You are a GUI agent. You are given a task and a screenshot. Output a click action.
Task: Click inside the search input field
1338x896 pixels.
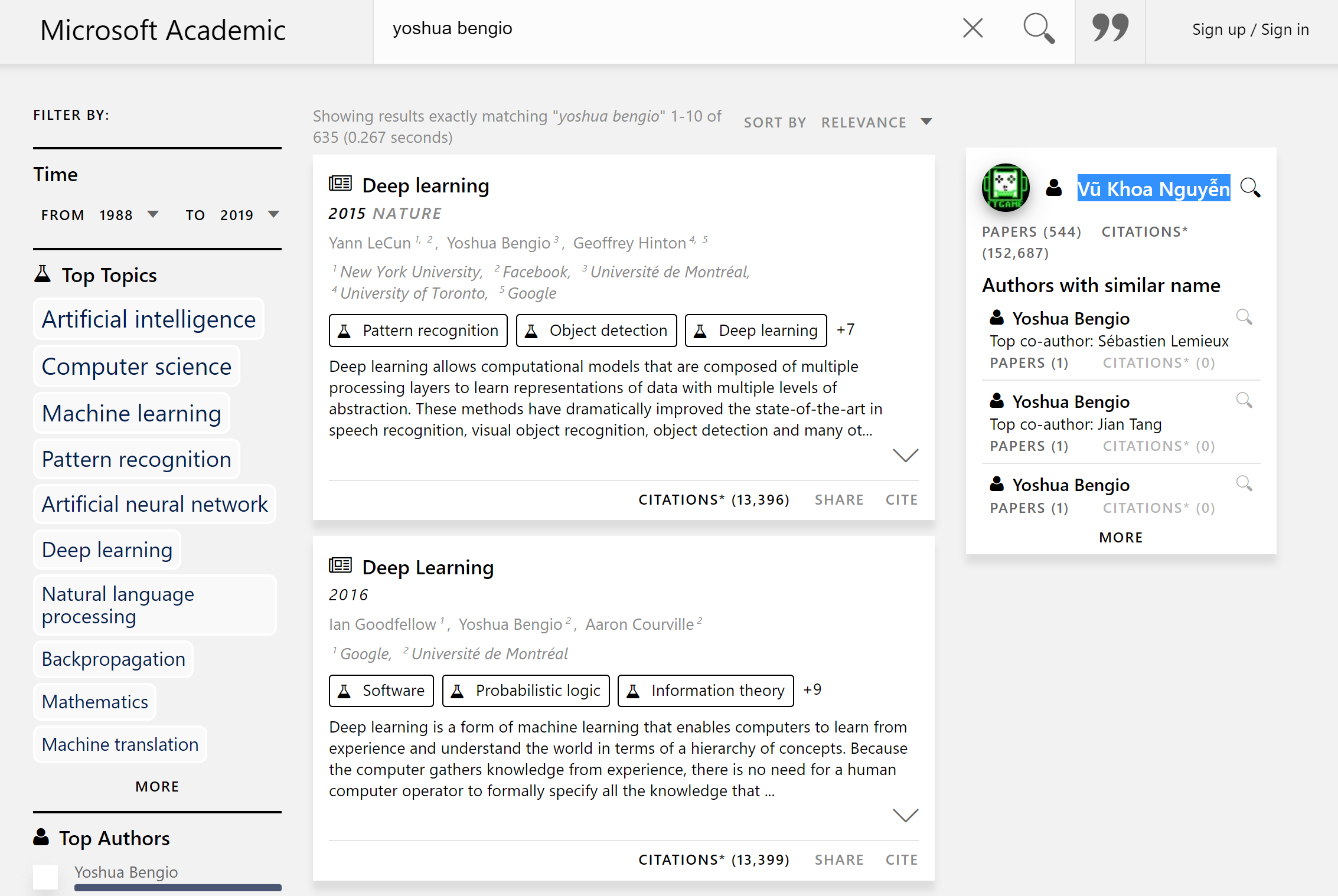(x=650, y=28)
